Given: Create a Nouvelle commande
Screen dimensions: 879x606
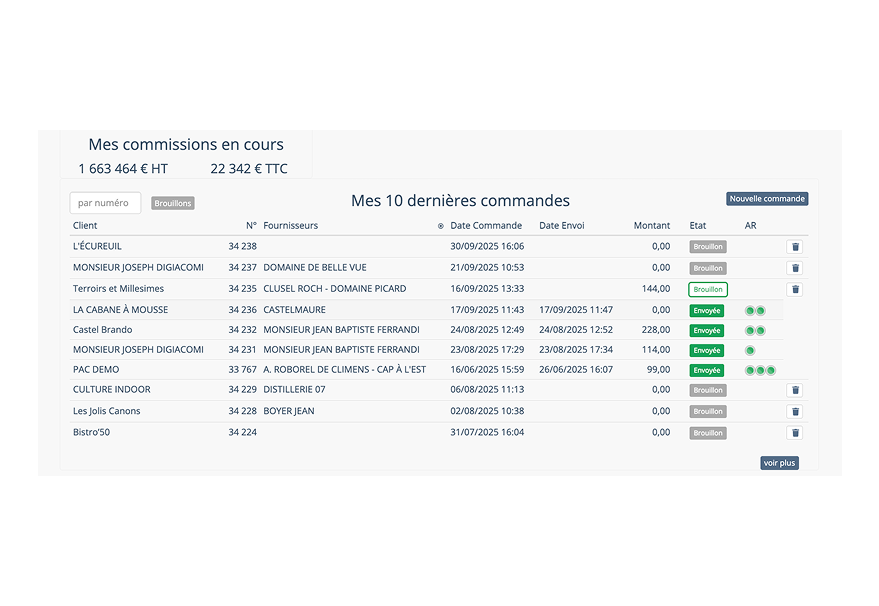Looking at the screenshot, I should (767, 198).
